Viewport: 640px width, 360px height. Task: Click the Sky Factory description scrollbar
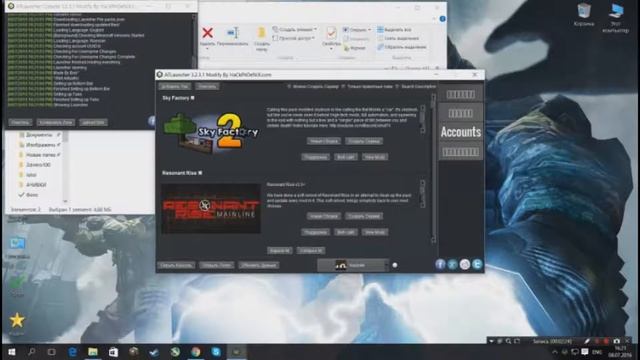(x=422, y=119)
